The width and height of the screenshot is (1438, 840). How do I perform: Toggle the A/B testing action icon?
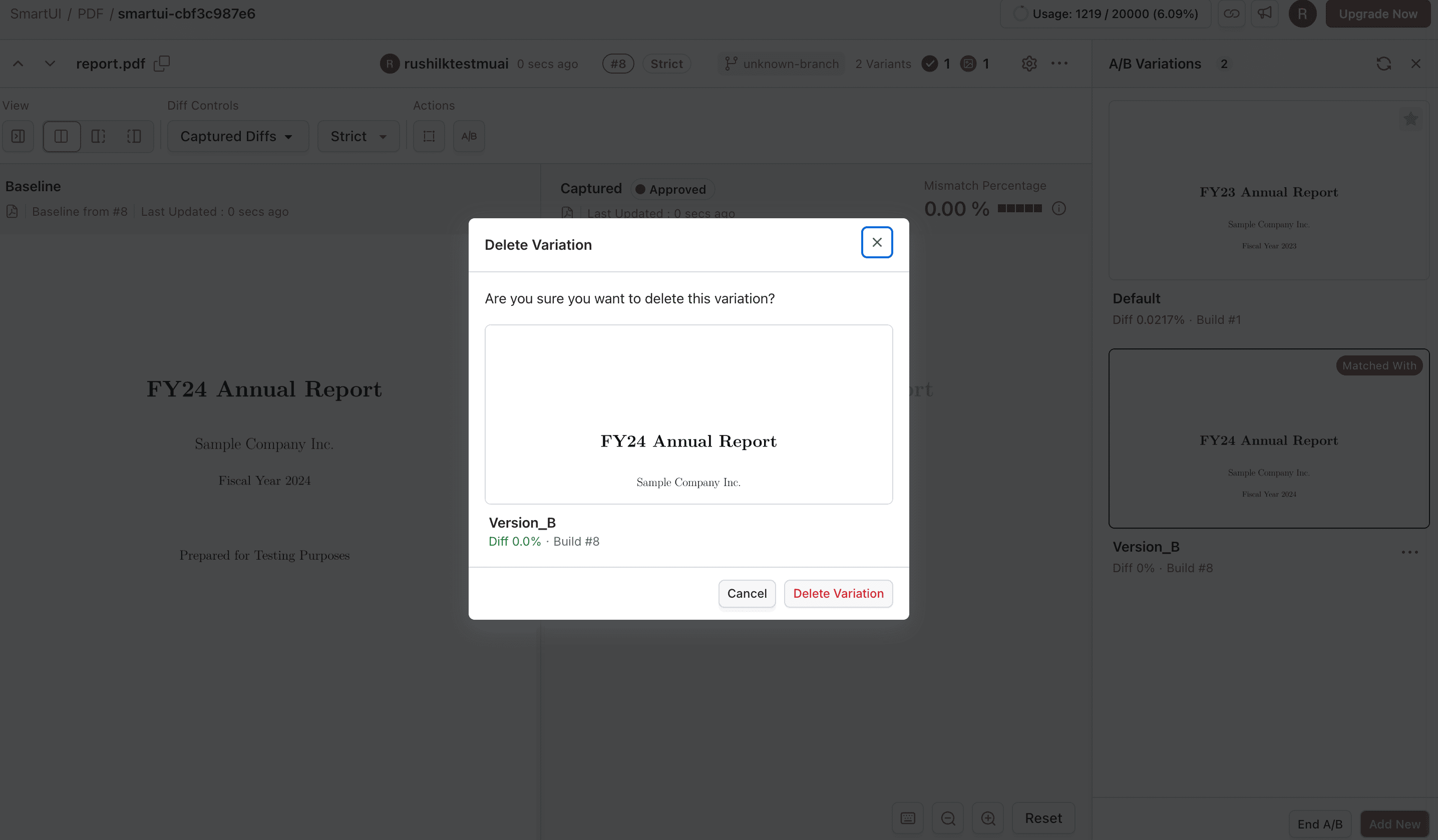point(469,136)
